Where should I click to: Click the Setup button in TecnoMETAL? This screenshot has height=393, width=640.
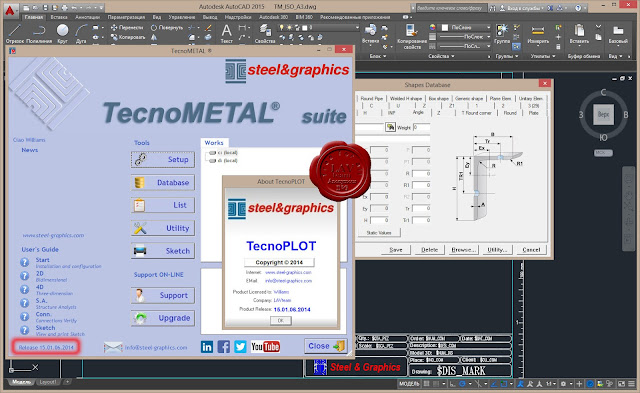163,160
